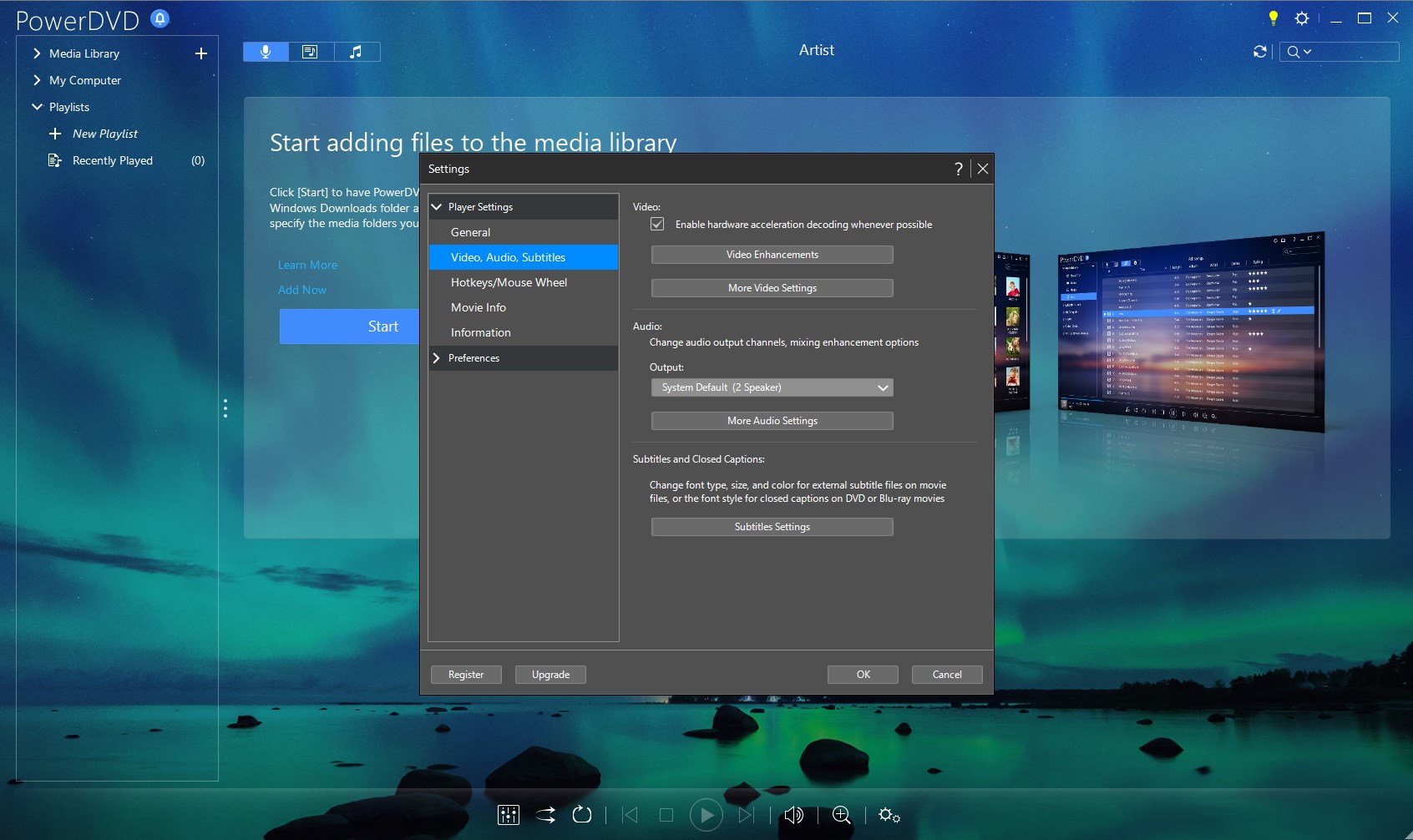Open the notification bell icon
This screenshot has width=1413, height=840.
[160, 18]
